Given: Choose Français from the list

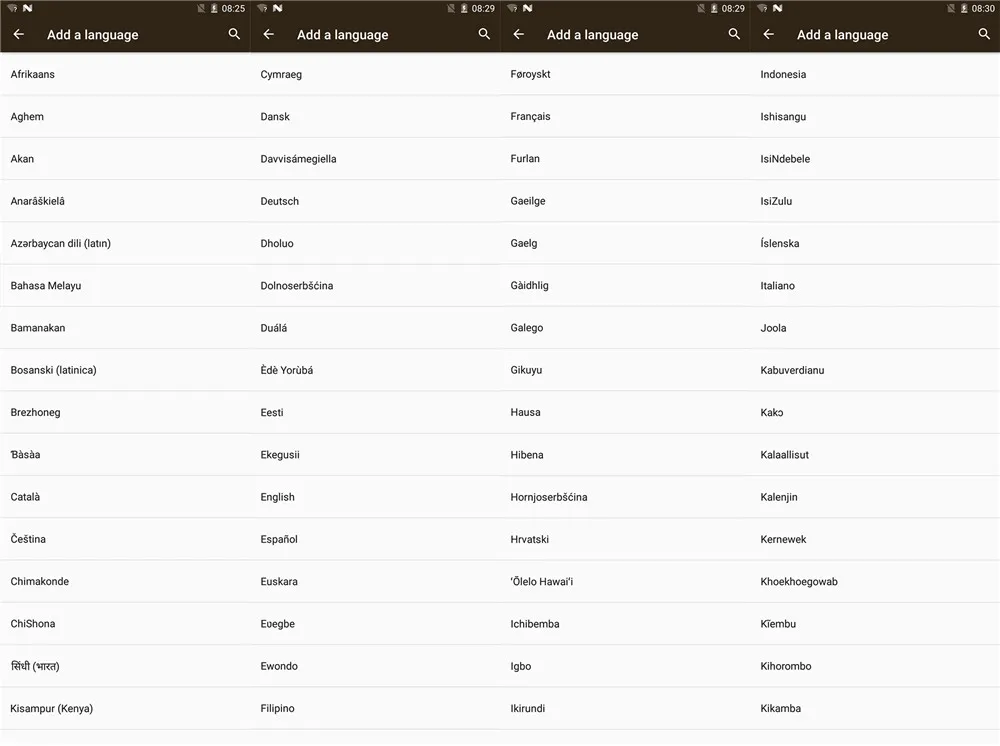Looking at the screenshot, I should [x=625, y=116].
